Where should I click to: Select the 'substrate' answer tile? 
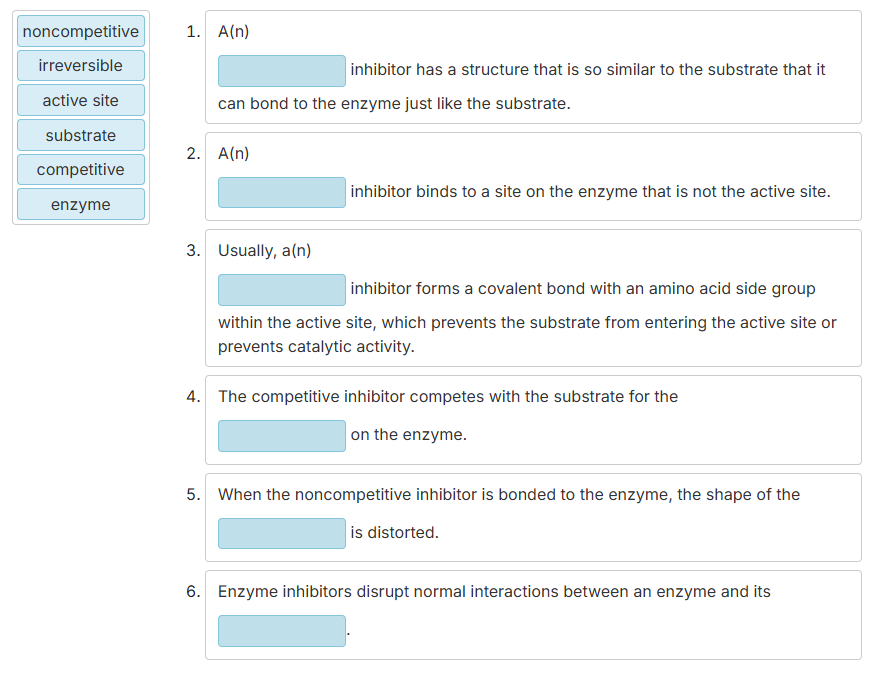tap(80, 135)
